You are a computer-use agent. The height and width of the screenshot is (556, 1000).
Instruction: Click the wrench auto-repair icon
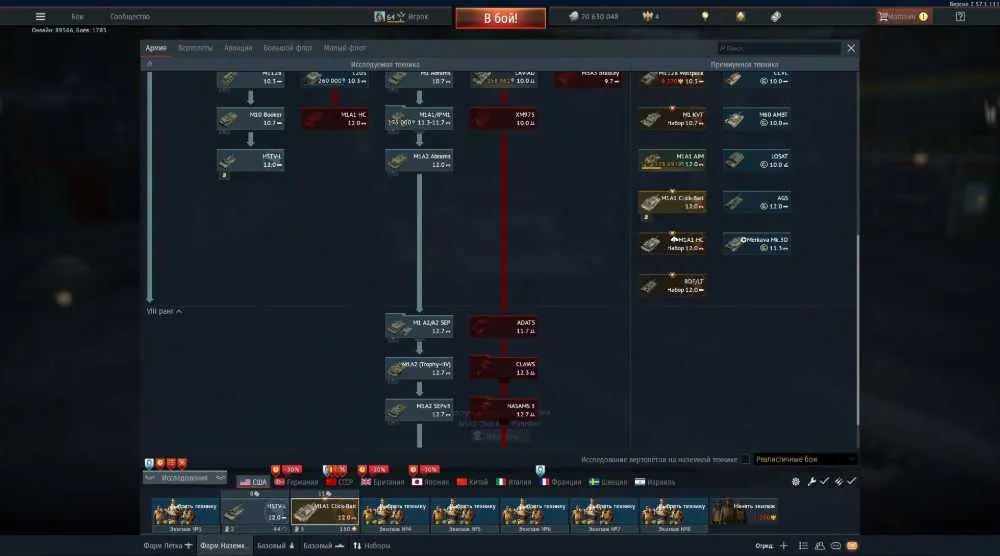(x=811, y=481)
